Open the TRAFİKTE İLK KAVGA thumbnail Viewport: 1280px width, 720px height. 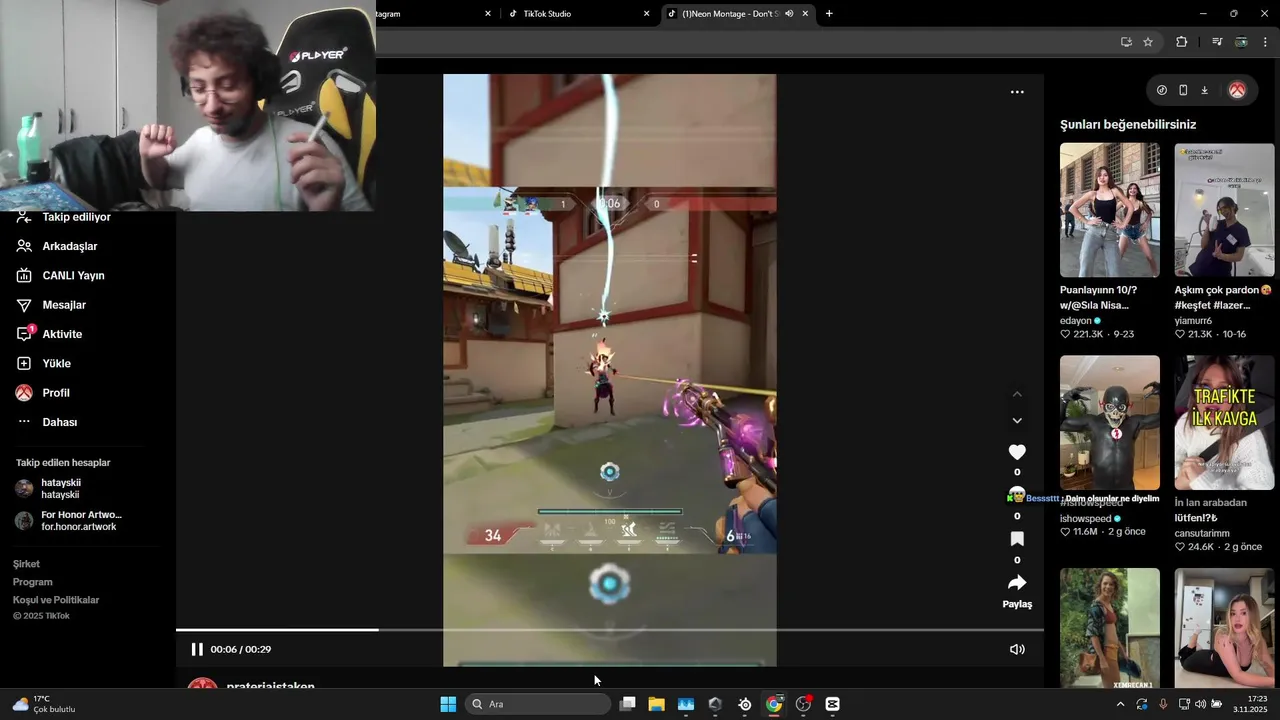pyautogui.click(x=1224, y=422)
